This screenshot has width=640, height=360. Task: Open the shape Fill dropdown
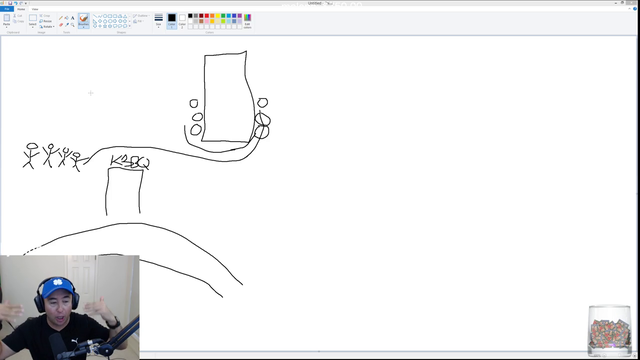point(140,21)
